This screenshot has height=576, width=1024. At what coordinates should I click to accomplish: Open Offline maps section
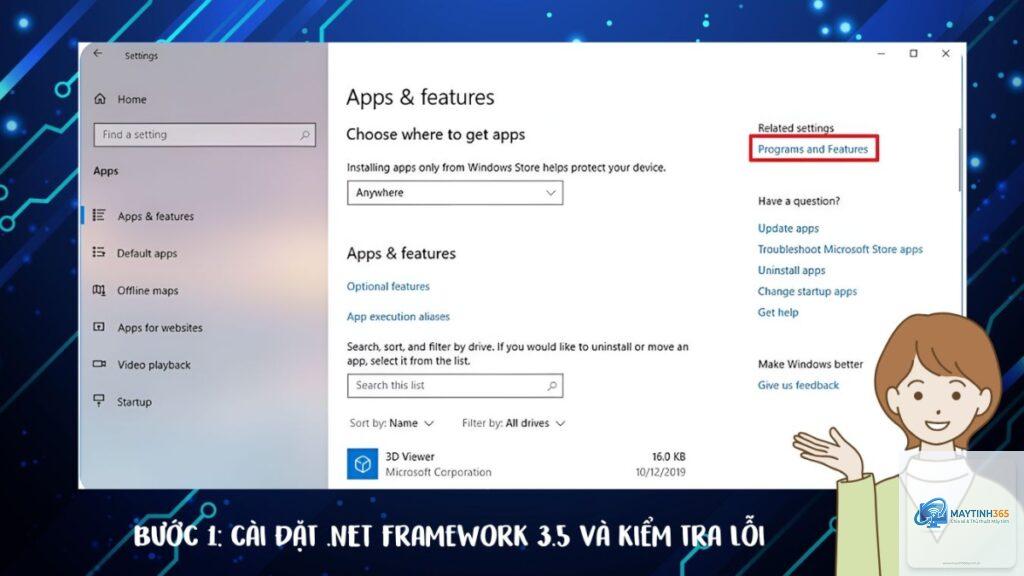(x=148, y=291)
